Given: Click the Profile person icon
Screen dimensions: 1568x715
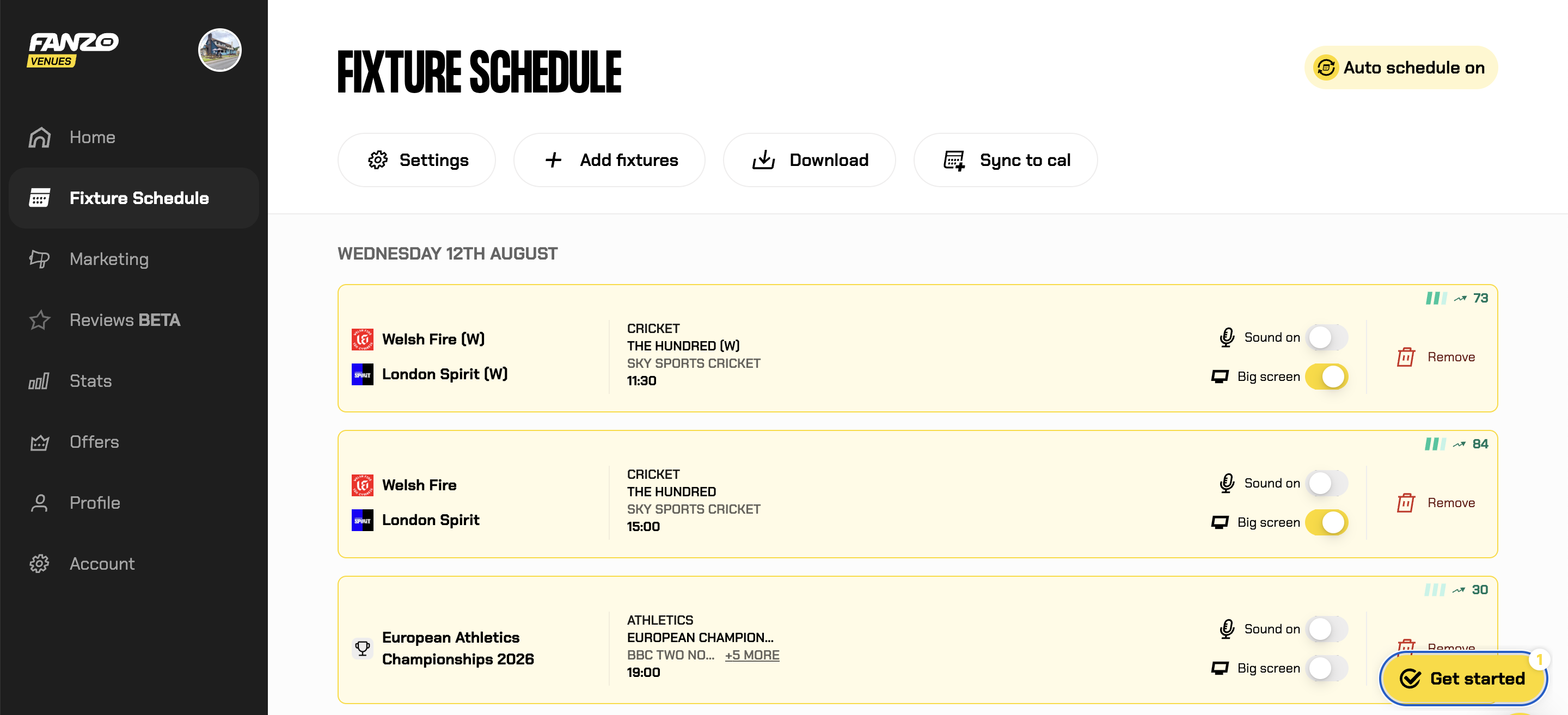Looking at the screenshot, I should [40, 503].
